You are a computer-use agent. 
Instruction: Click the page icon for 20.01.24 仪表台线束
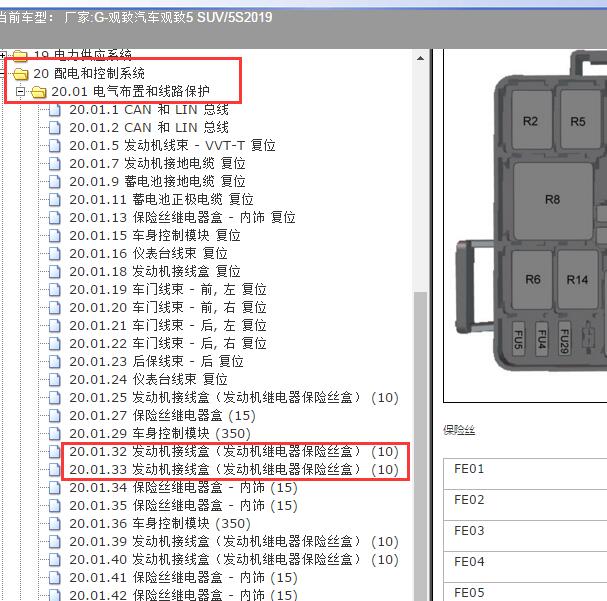coord(55,379)
